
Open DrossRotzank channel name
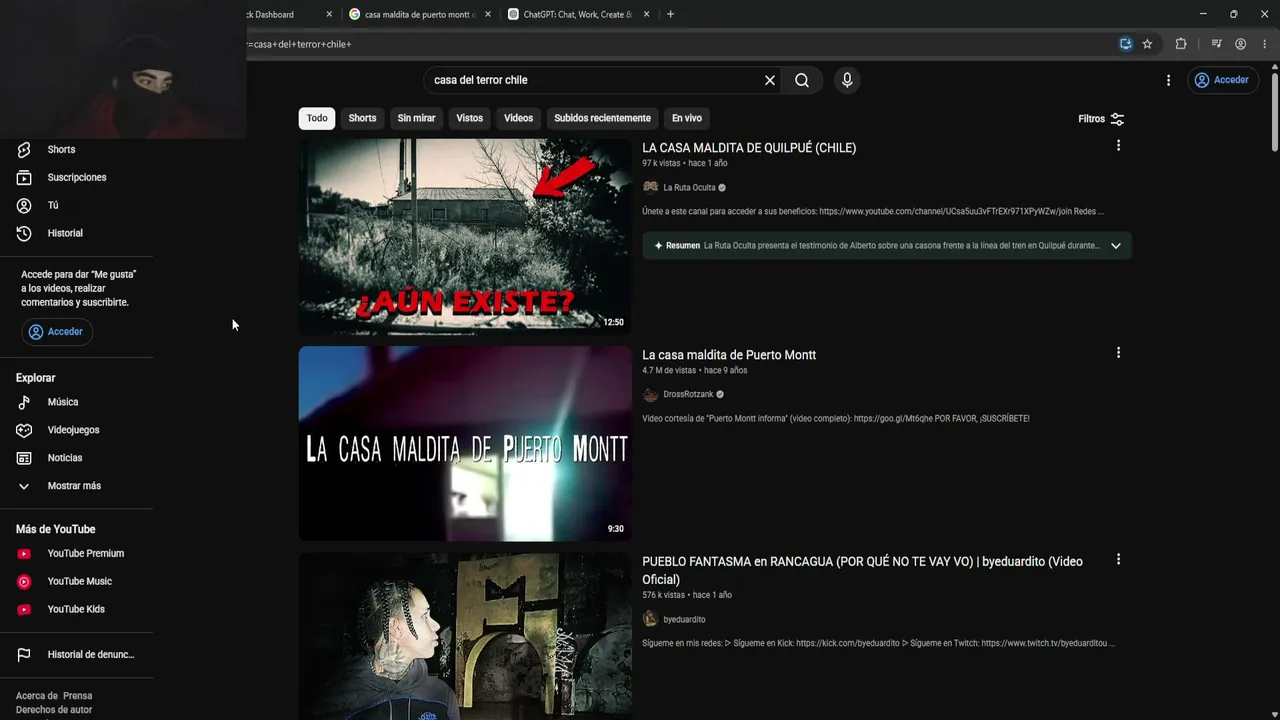(x=688, y=395)
